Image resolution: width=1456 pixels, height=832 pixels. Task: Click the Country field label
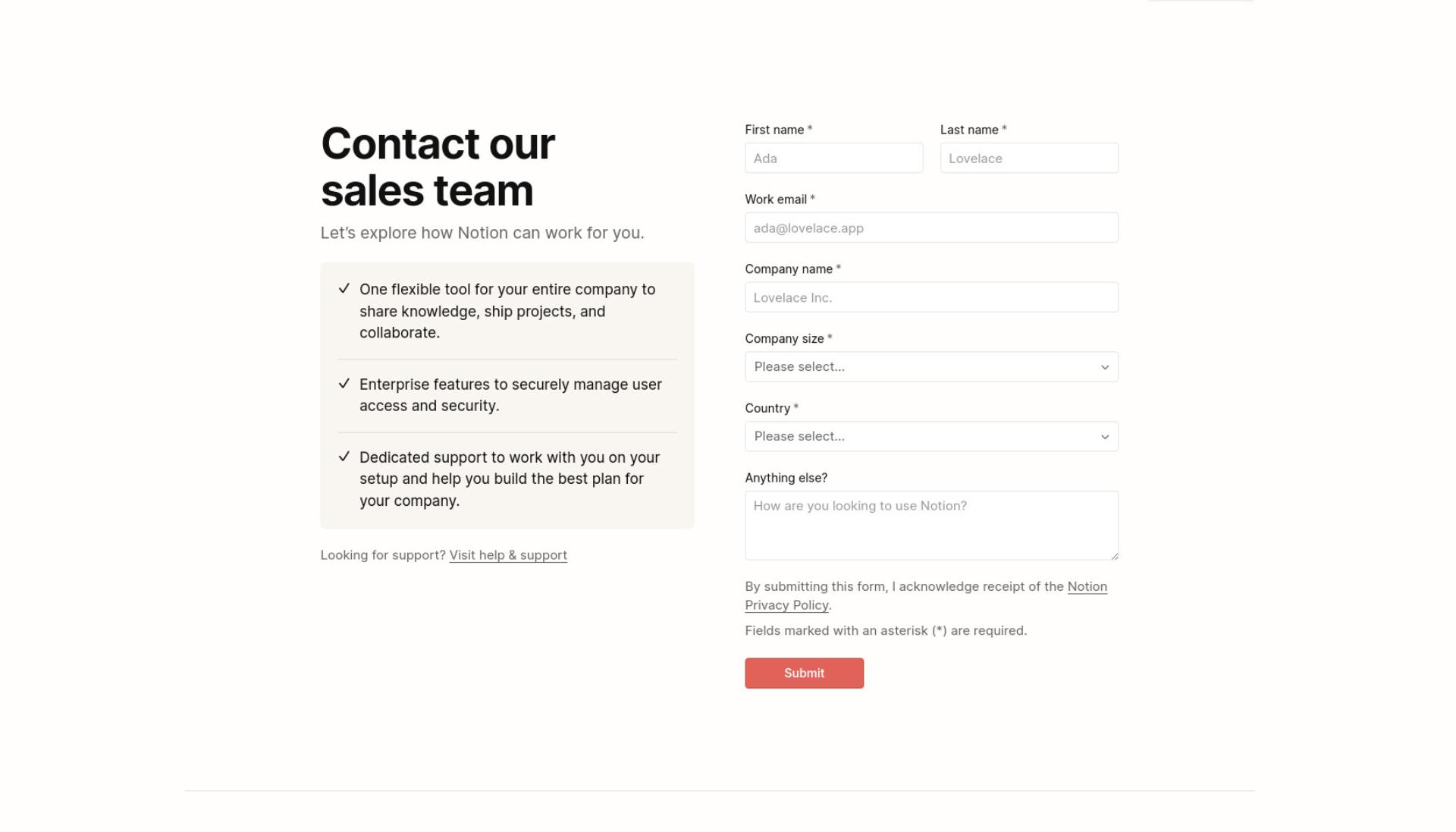767,409
